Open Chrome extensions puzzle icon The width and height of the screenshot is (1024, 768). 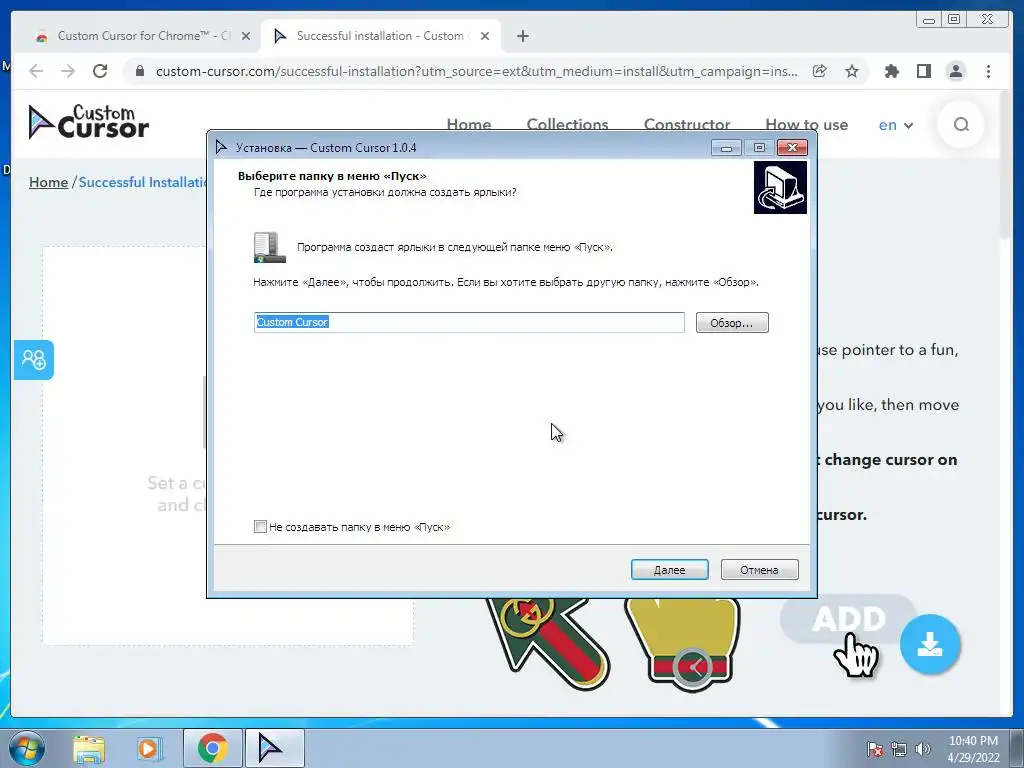[891, 71]
